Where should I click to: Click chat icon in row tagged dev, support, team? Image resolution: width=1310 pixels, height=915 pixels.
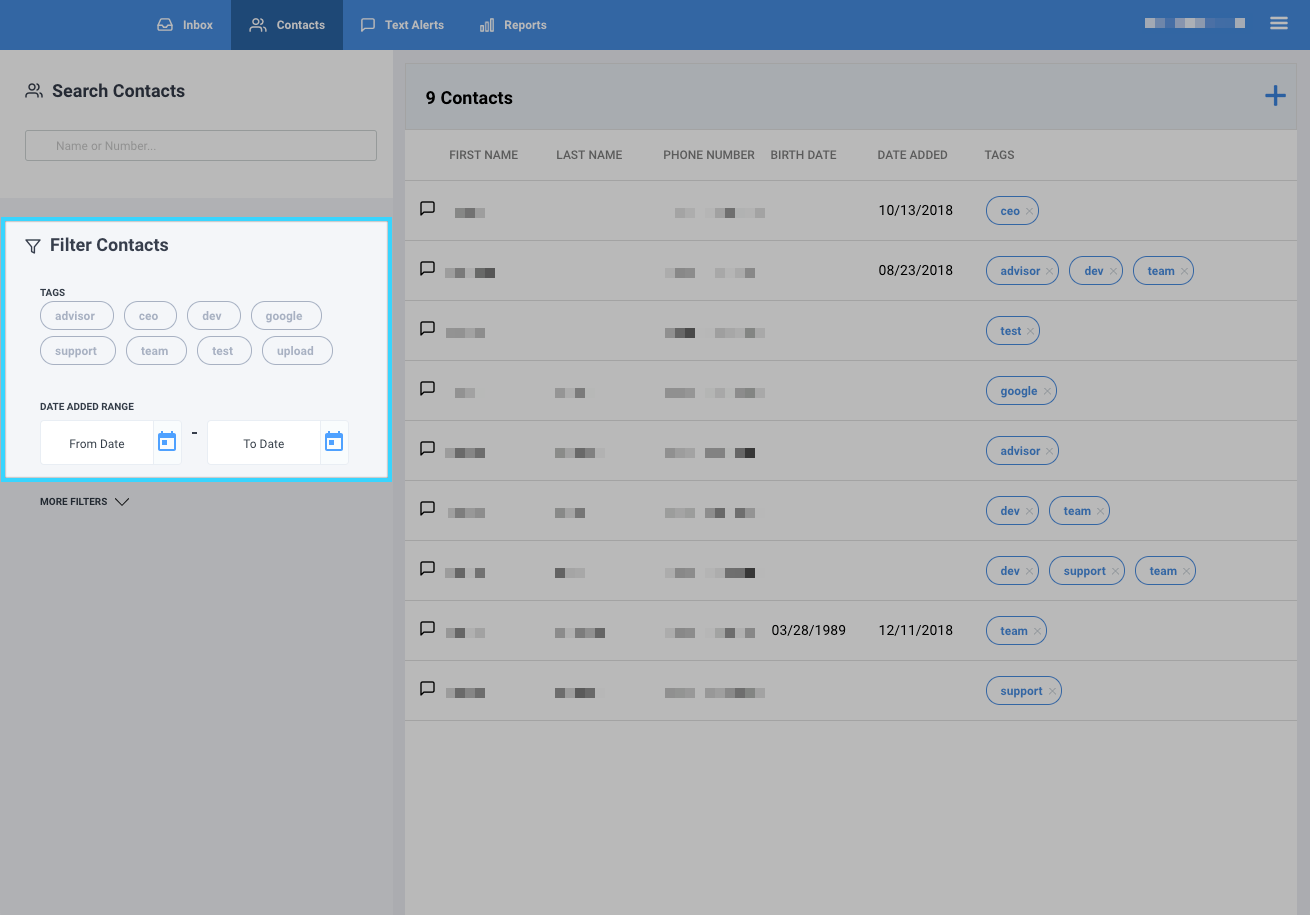pyautogui.click(x=427, y=569)
